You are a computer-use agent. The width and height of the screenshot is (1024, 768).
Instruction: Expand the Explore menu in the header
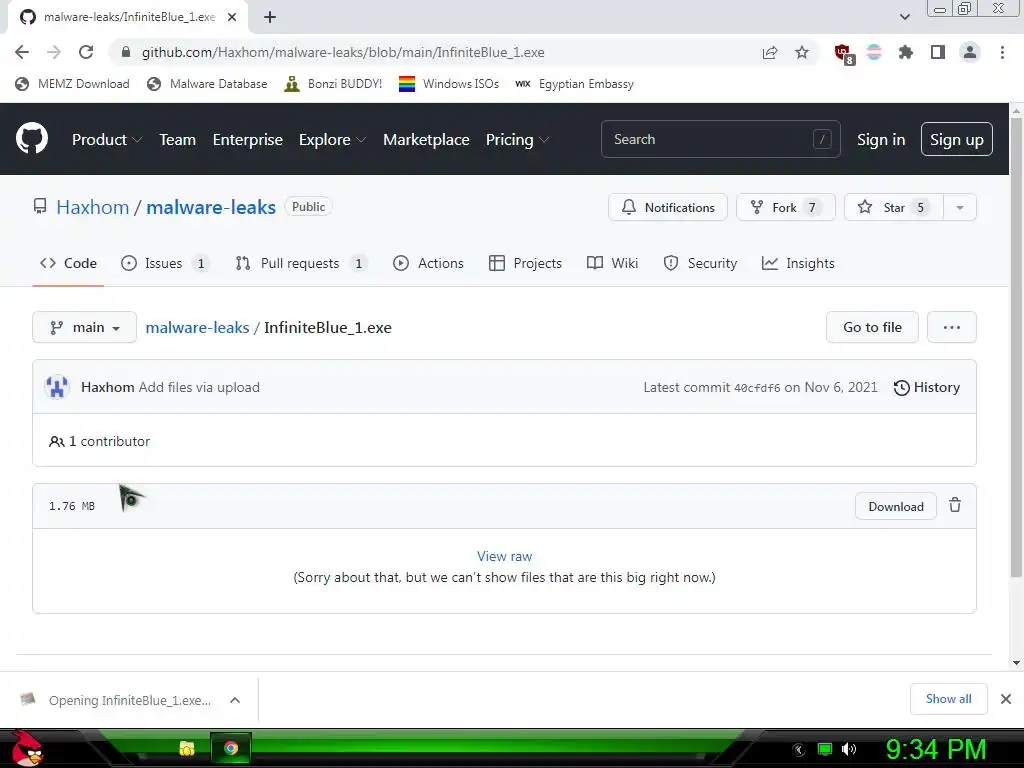(x=332, y=139)
